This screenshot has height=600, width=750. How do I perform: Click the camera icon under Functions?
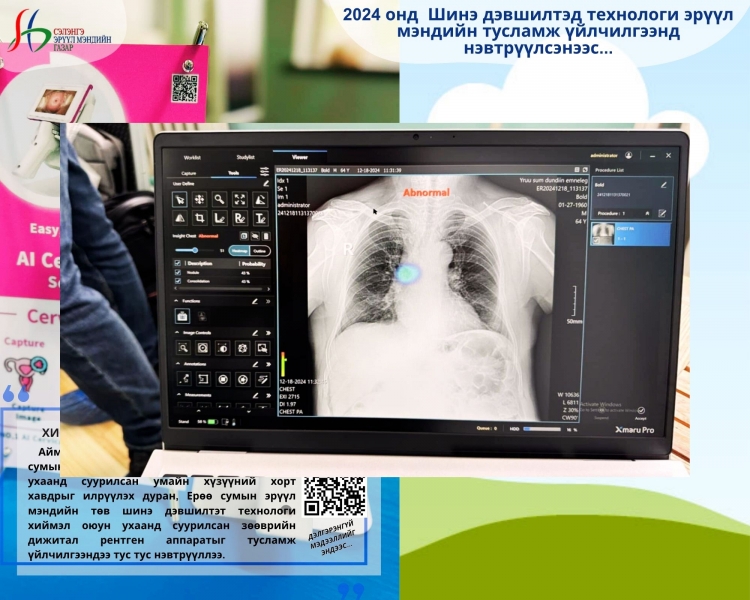coord(183,316)
